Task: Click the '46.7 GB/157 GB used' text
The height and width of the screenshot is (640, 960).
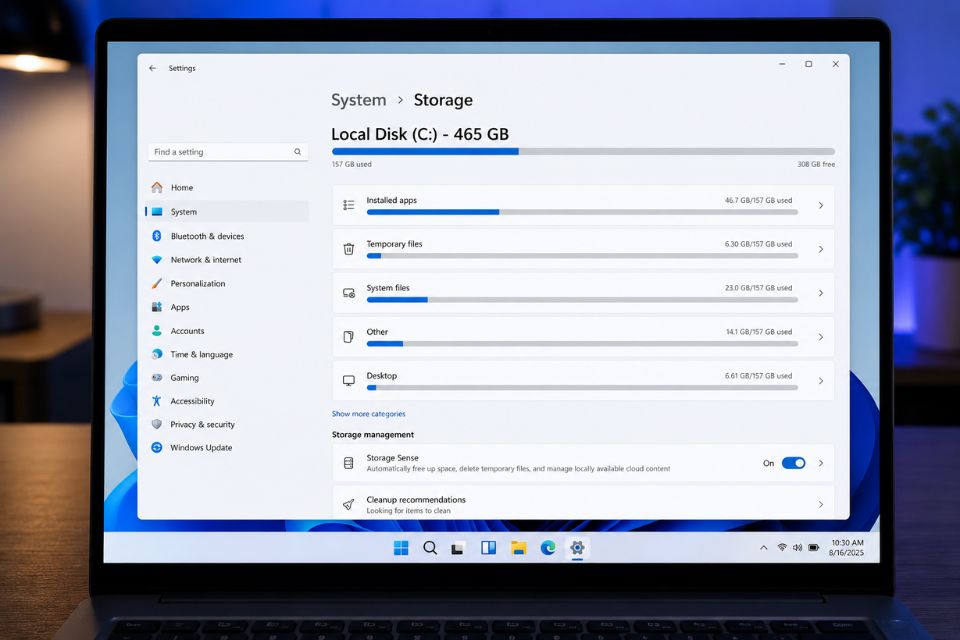Action: [x=758, y=200]
